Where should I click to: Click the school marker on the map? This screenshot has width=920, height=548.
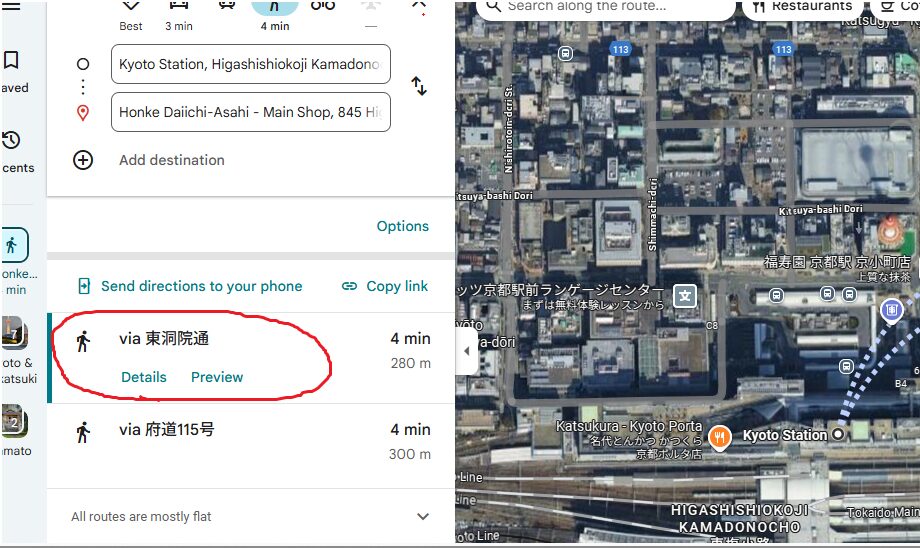tap(685, 296)
